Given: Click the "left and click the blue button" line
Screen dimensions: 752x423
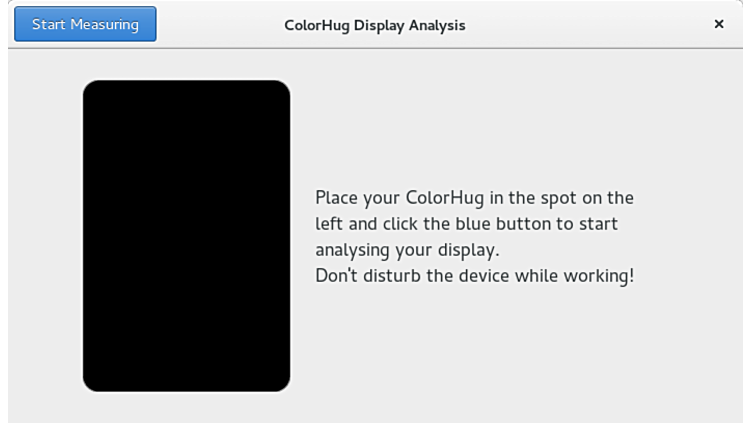Looking at the screenshot, I should (466, 223).
